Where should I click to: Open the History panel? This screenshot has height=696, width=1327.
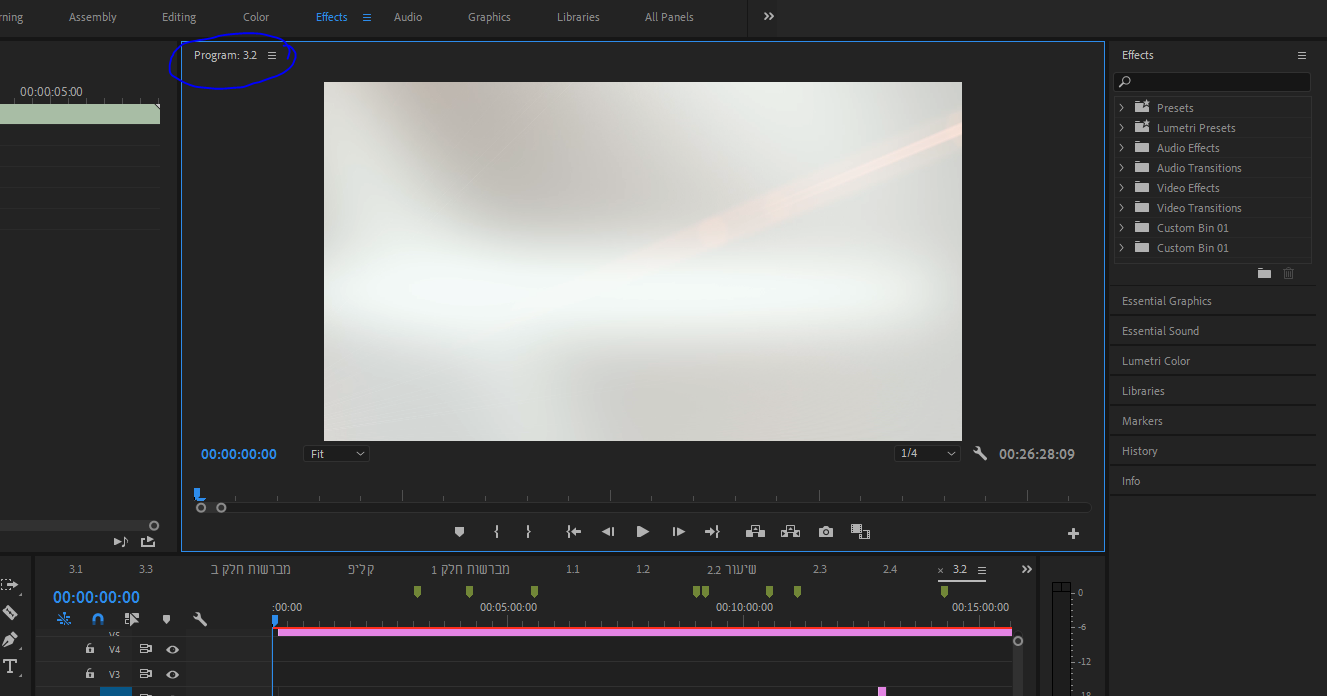coord(1139,451)
